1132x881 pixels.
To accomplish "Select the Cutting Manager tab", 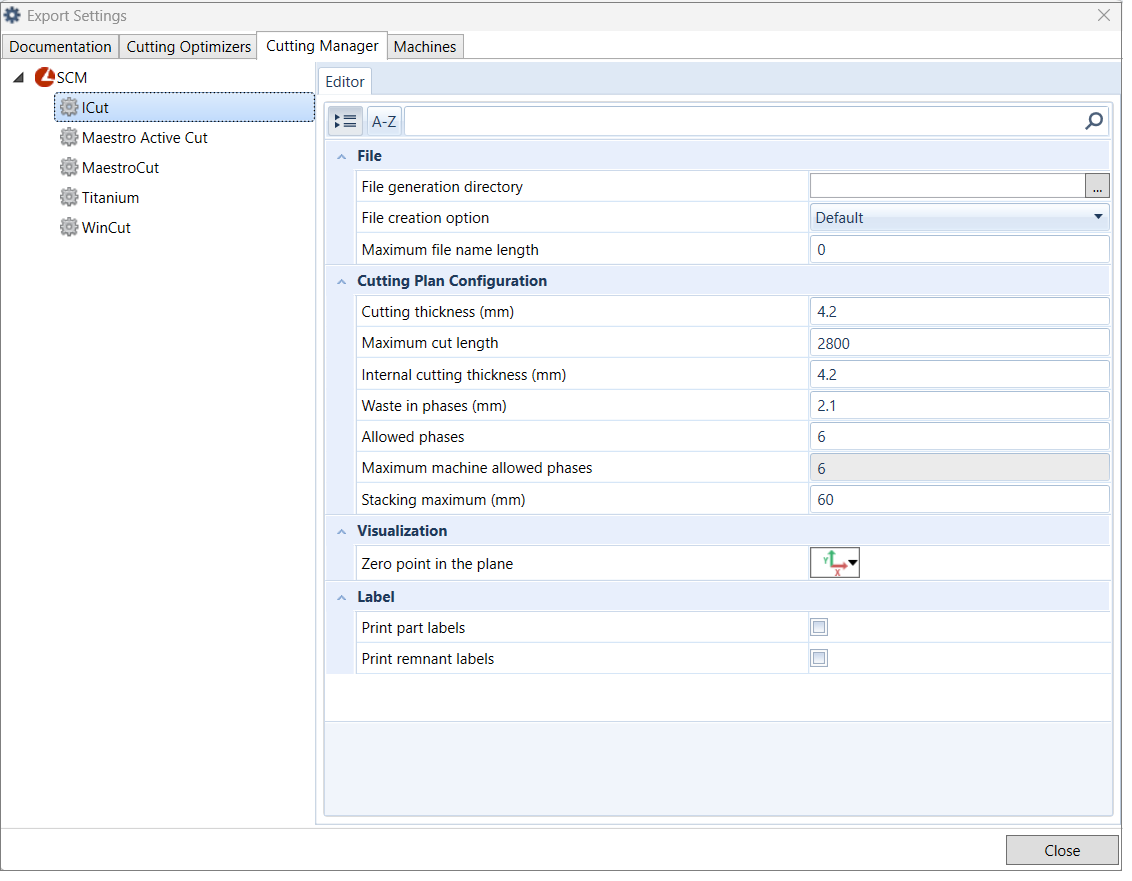I will [324, 46].
